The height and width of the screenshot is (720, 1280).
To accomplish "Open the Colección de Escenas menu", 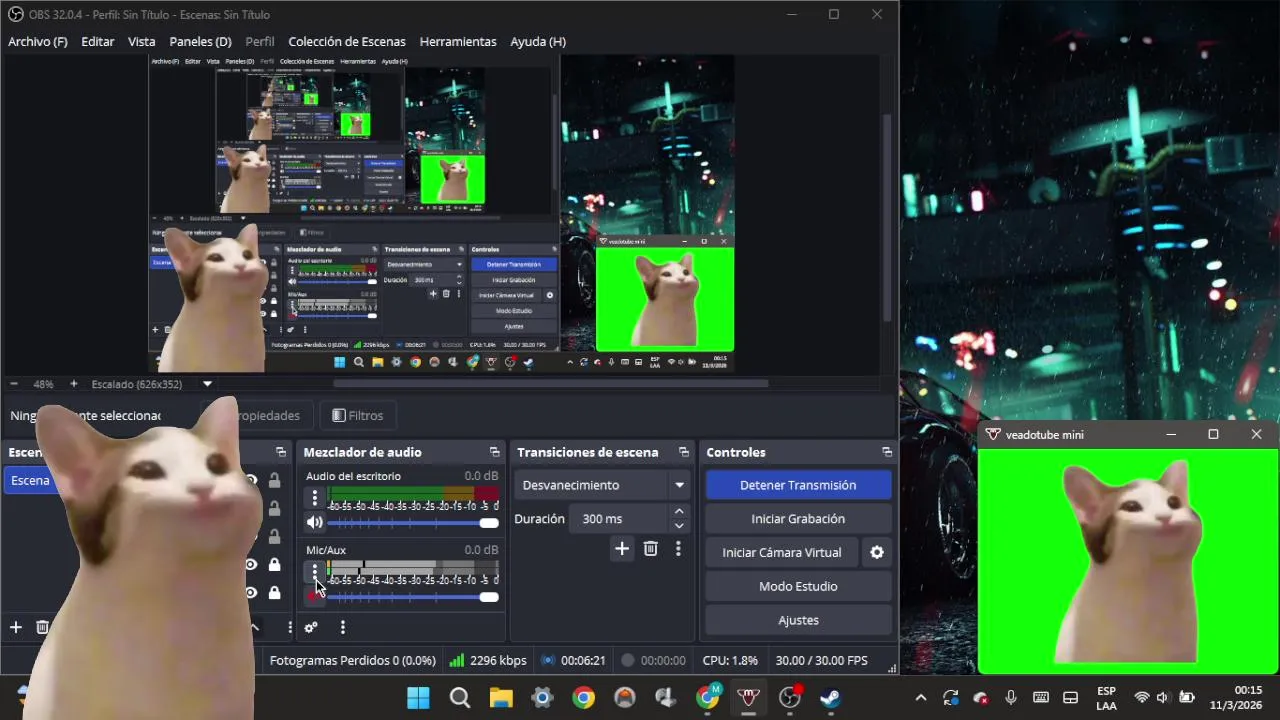I will pyautogui.click(x=347, y=41).
